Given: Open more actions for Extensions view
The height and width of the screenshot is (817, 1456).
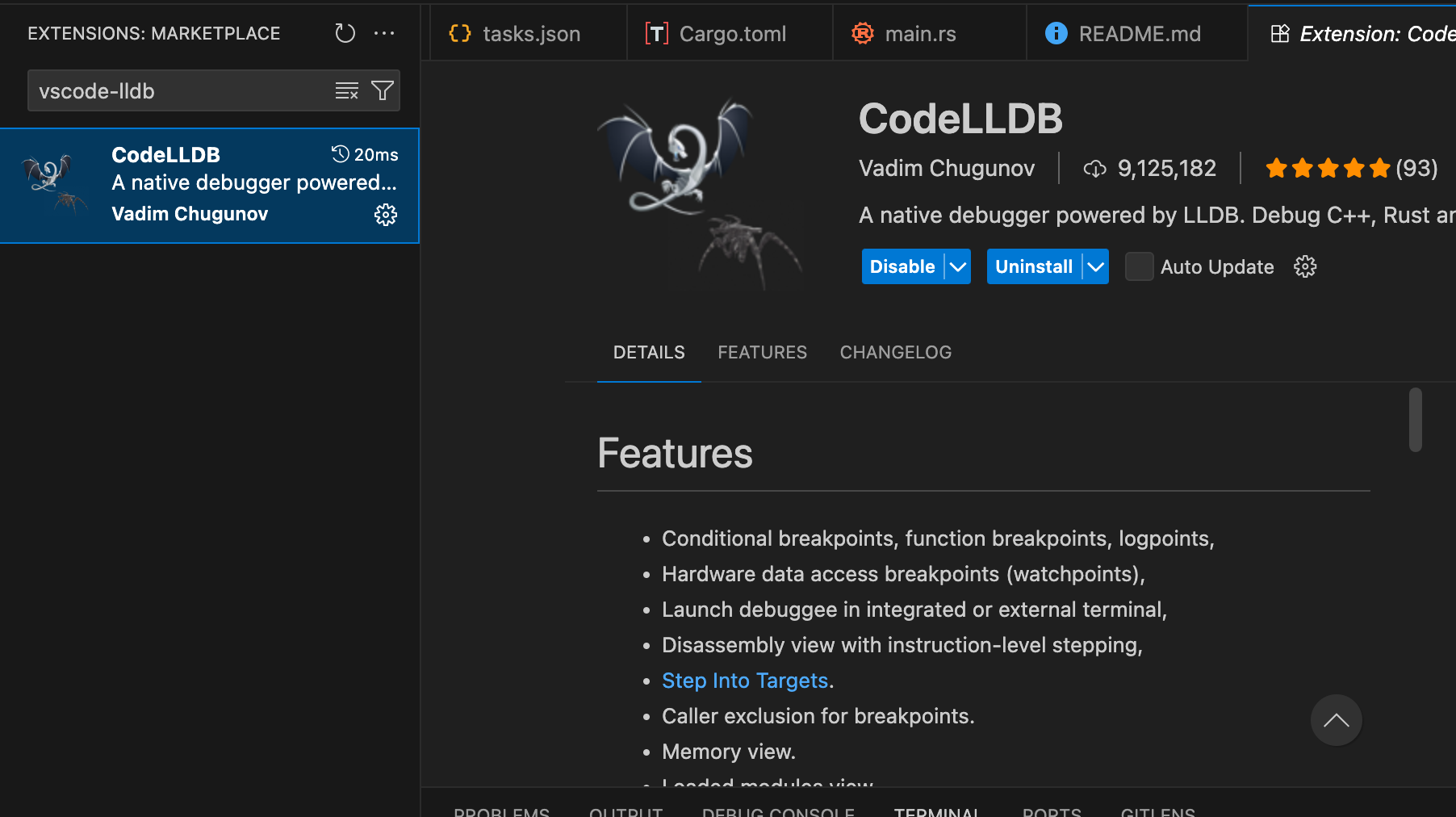Looking at the screenshot, I should coord(384,33).
